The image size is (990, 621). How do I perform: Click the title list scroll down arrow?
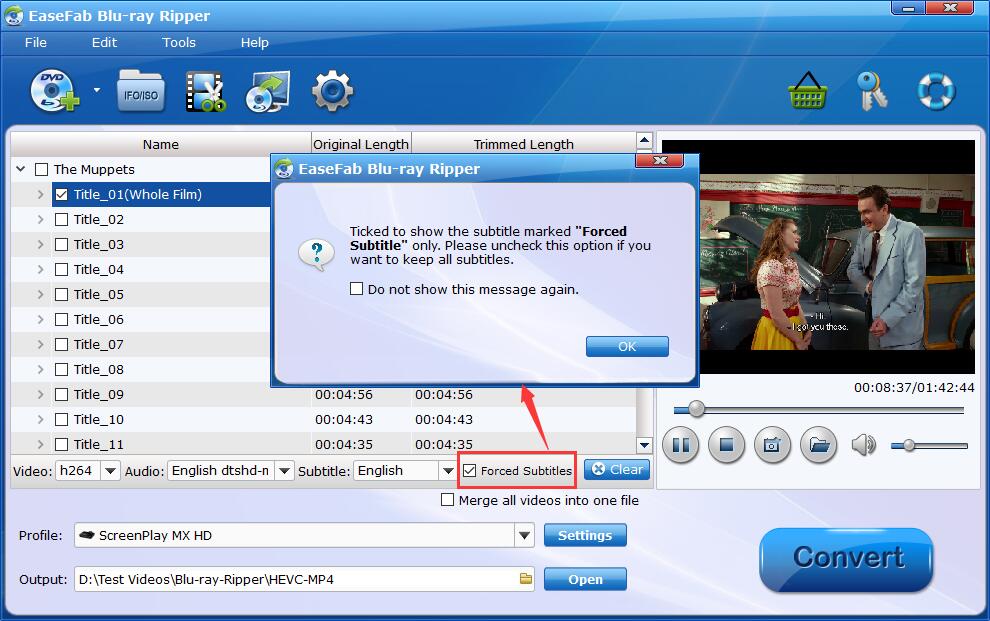tap(644, 445)
